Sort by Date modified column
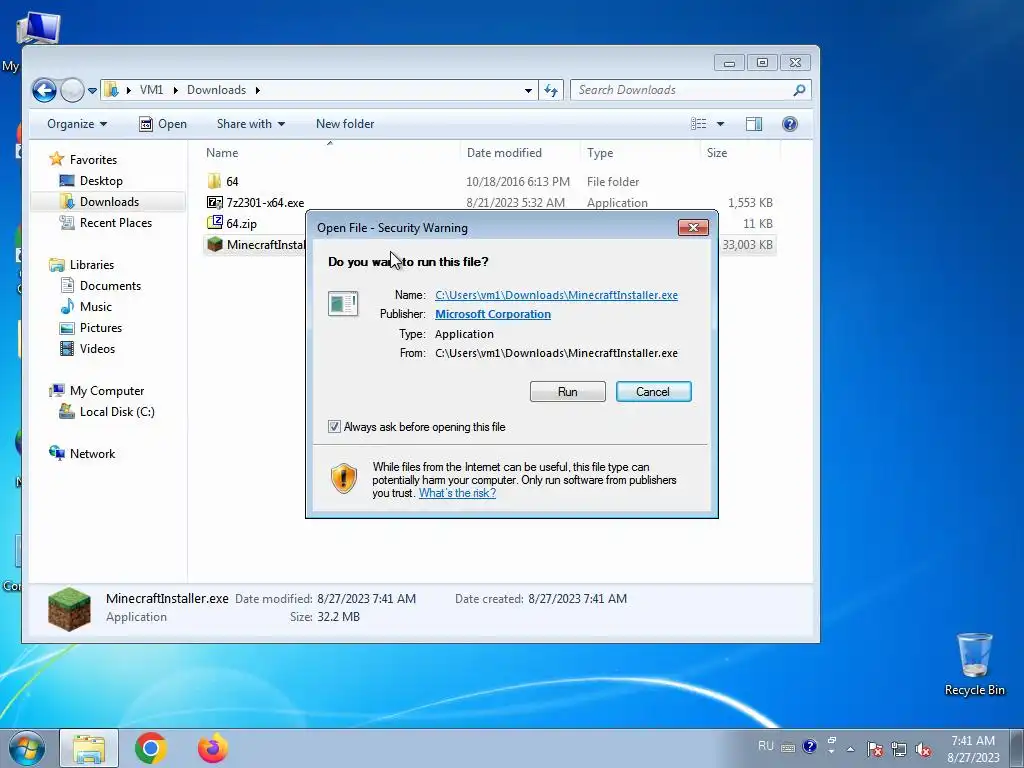 point(504,153)
